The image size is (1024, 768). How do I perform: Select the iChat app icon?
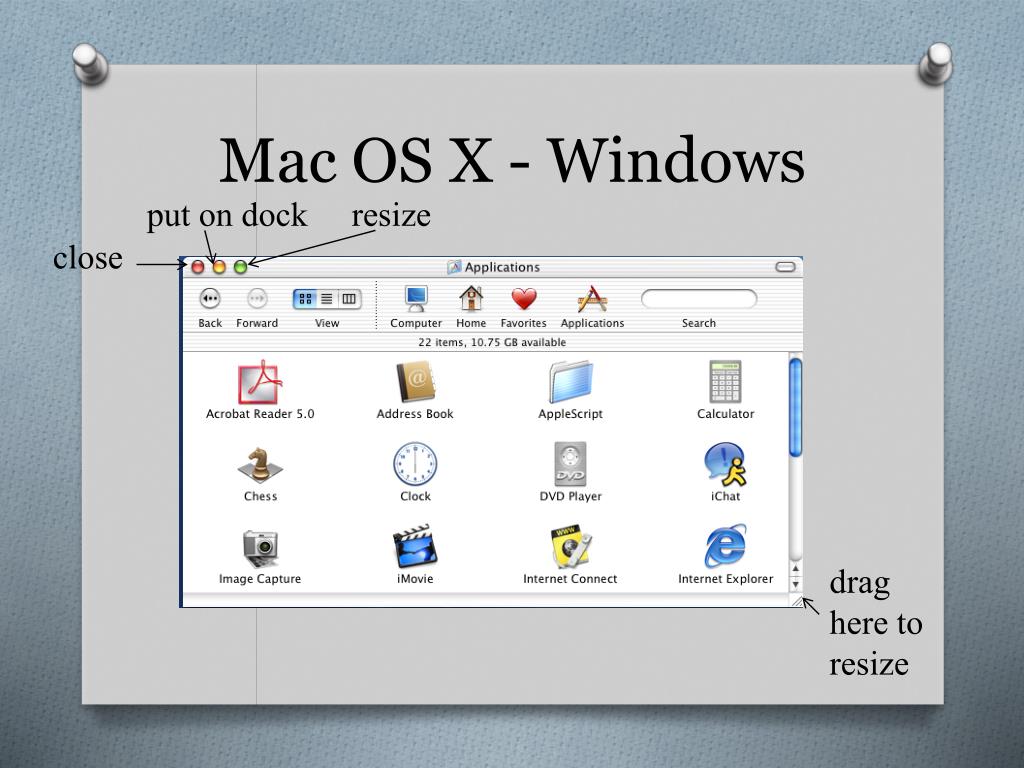coord(726,464)
